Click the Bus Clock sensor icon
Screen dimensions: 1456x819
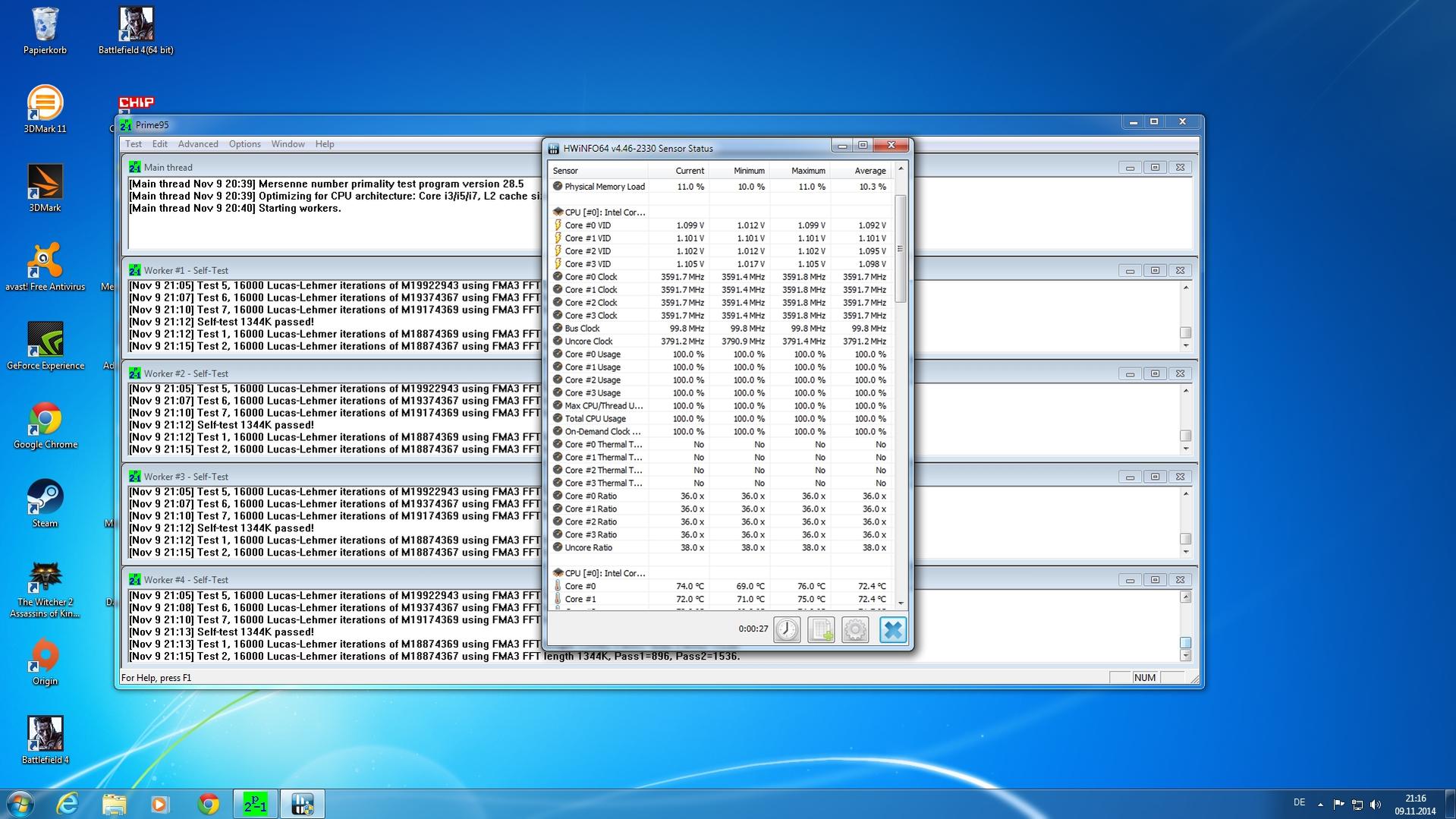tap(558, 328)
